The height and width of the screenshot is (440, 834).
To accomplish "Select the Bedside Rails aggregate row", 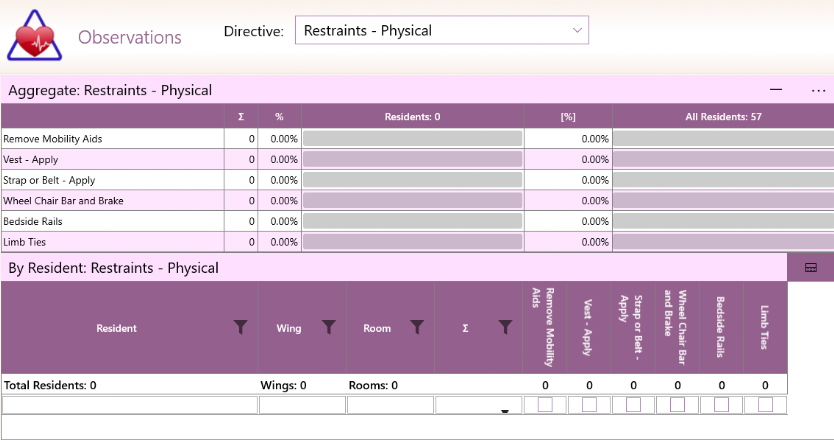I will coord(417,221).
